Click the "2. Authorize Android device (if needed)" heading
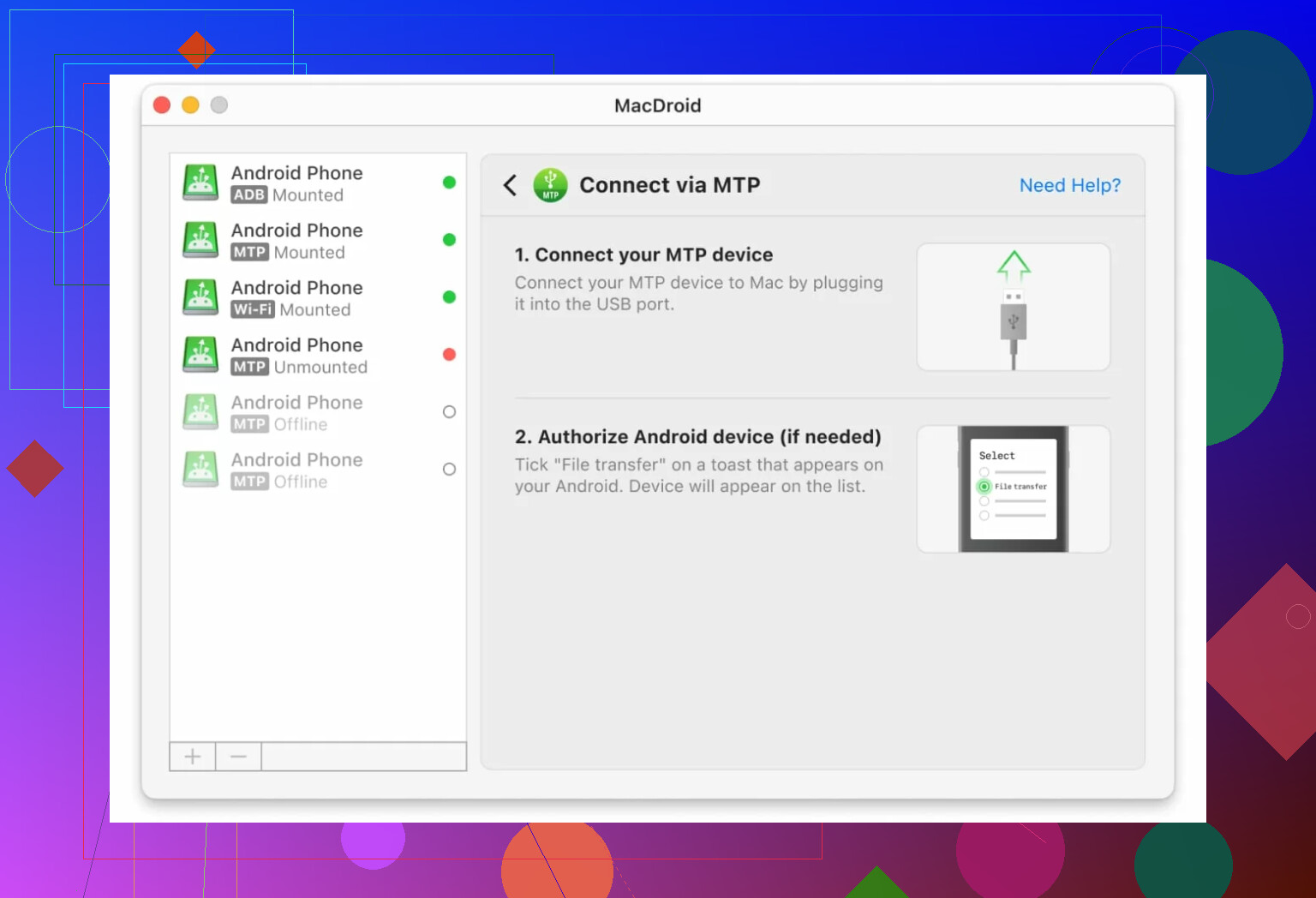 (698, 437)
